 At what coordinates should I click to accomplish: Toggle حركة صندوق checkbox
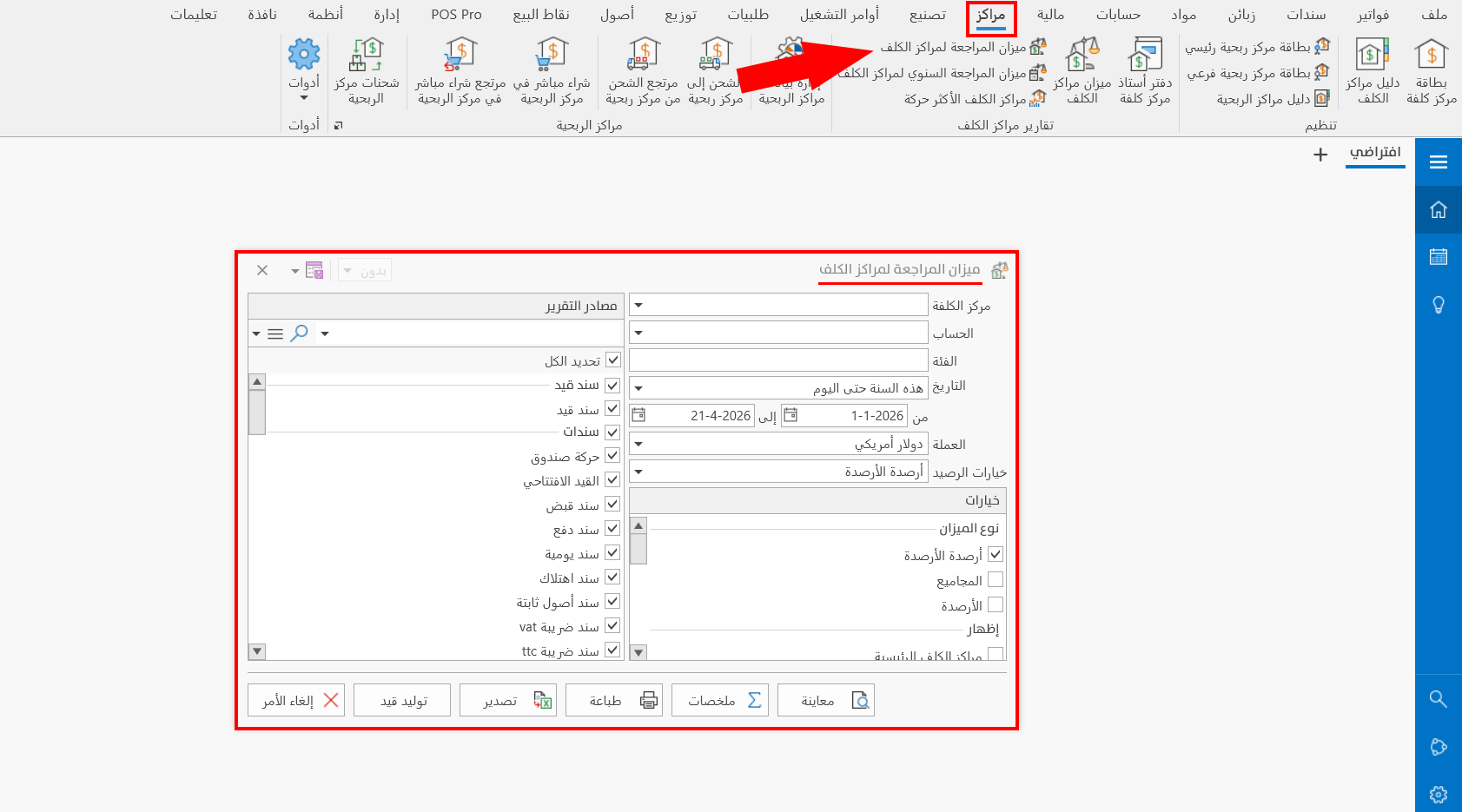(x=612, y=456)
